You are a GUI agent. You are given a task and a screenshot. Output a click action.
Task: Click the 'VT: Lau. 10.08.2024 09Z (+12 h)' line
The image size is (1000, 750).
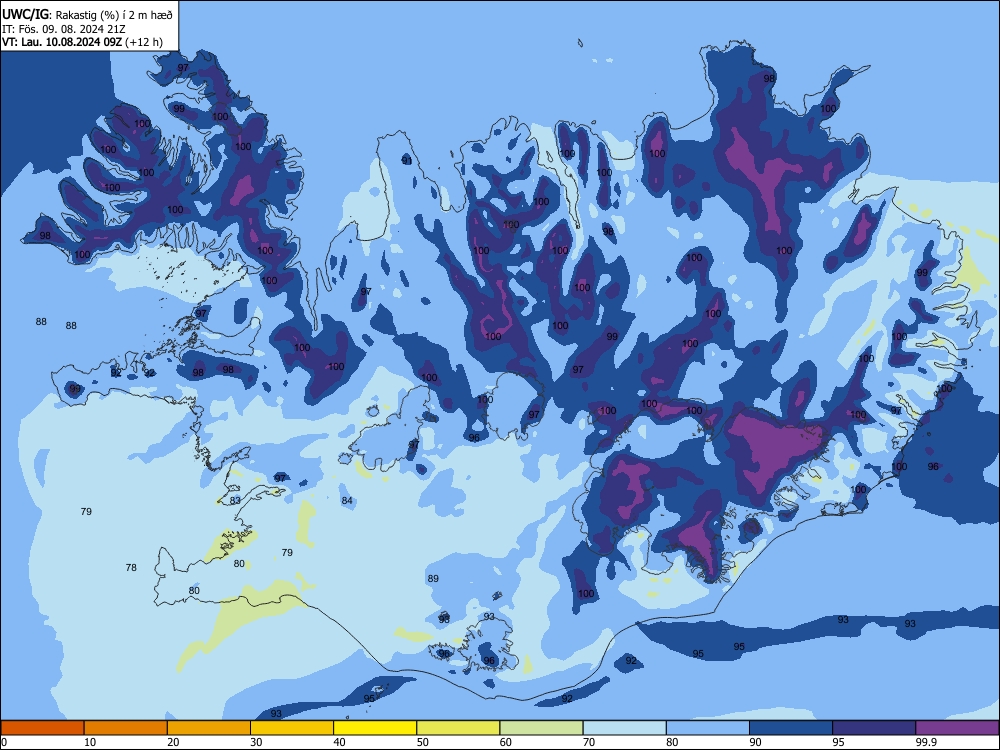click(x=82, y=42)
